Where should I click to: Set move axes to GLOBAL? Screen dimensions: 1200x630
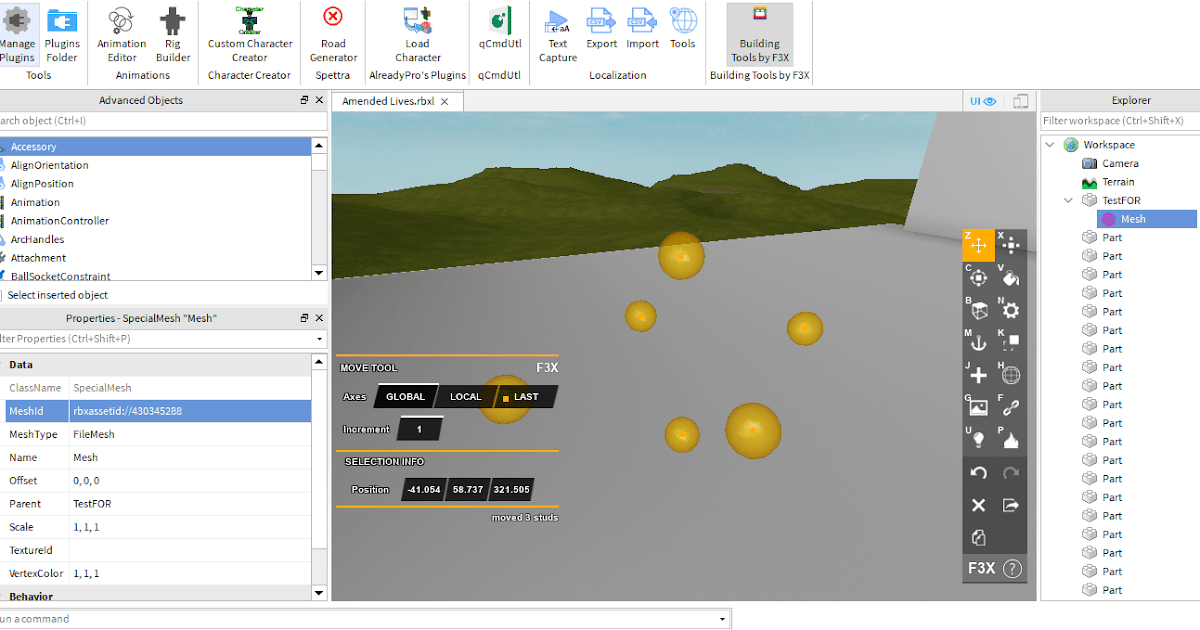coord(405,397)
